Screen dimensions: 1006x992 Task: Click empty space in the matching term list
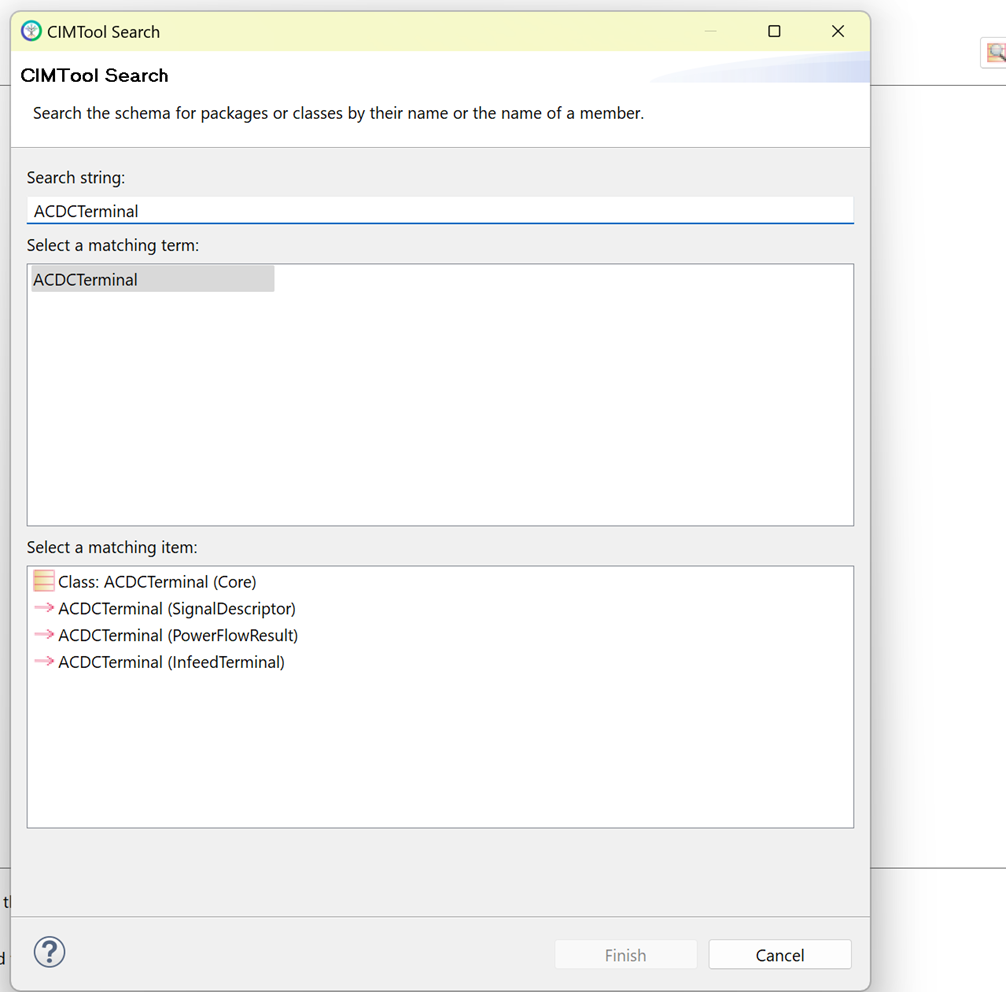click(440, 420)
